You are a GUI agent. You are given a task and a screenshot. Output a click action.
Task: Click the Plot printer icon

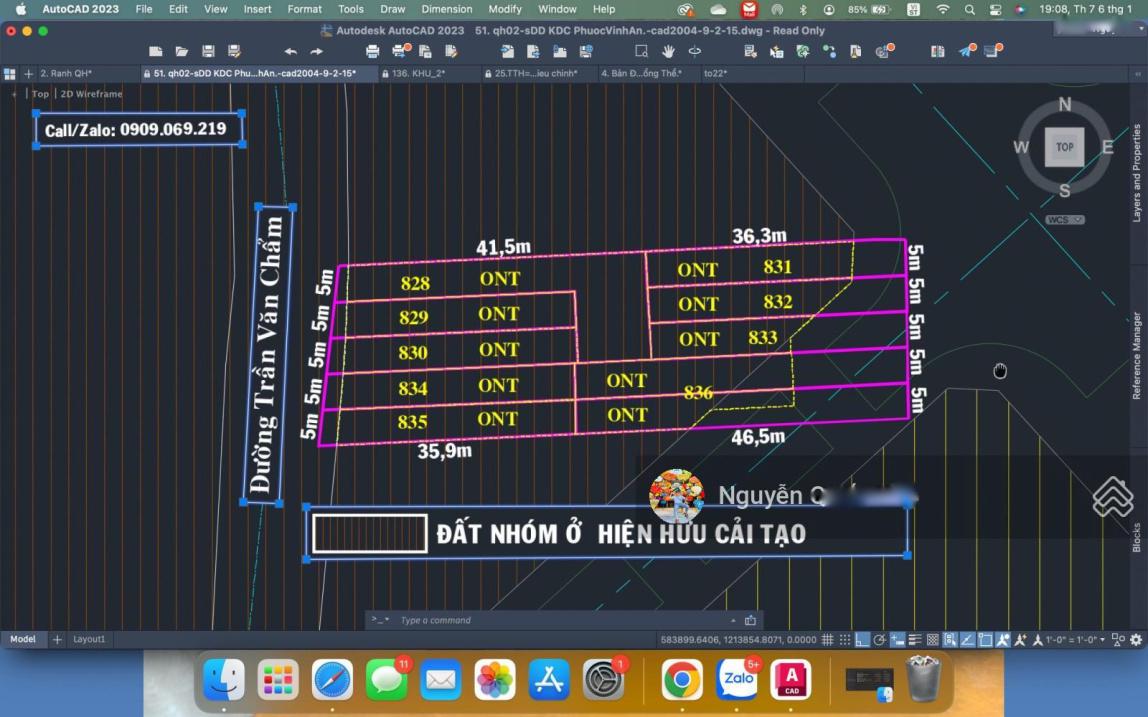tap(373, 51)
